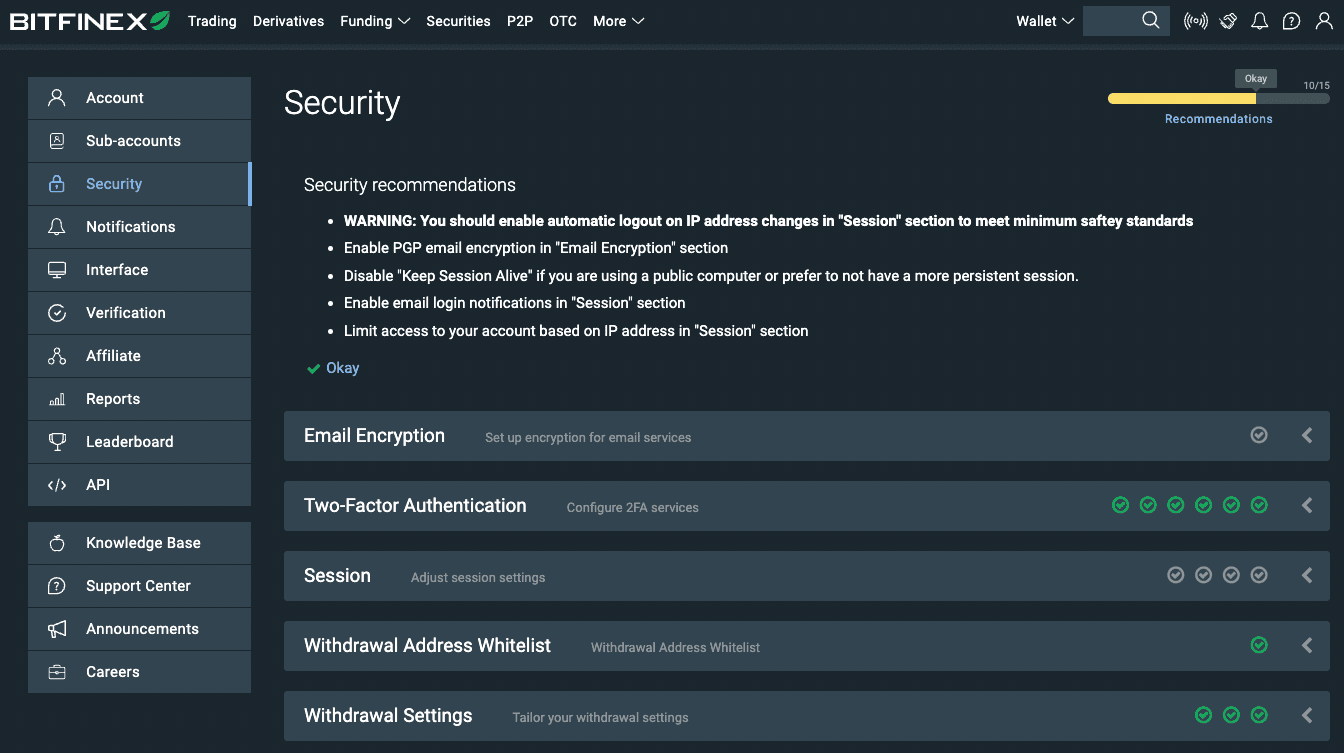Expand the Withdrawal Settings chevron
Viewport: 1344px width, 753px height.
click(1307, 716)
